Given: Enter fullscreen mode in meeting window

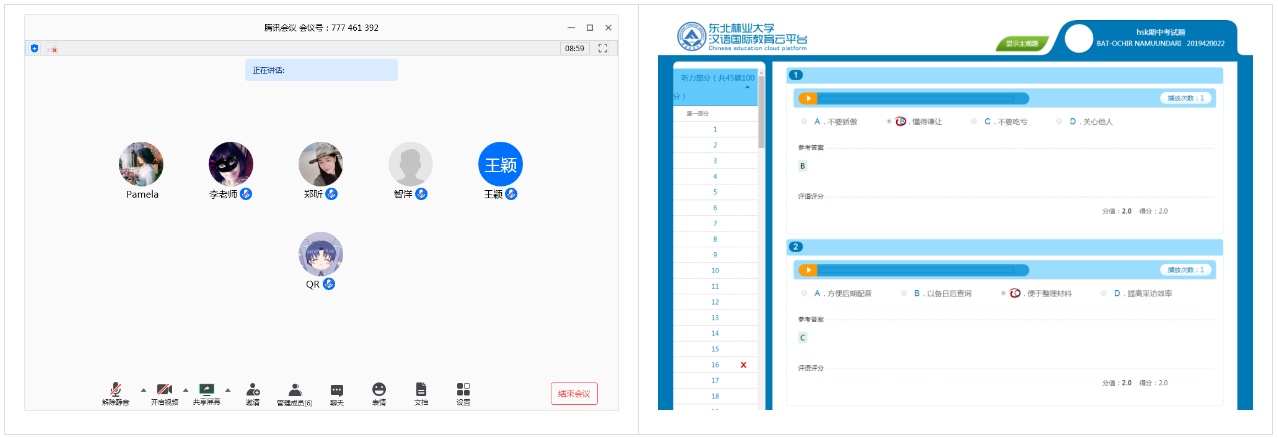Looking at the screenshot, I should pos(602,48).
